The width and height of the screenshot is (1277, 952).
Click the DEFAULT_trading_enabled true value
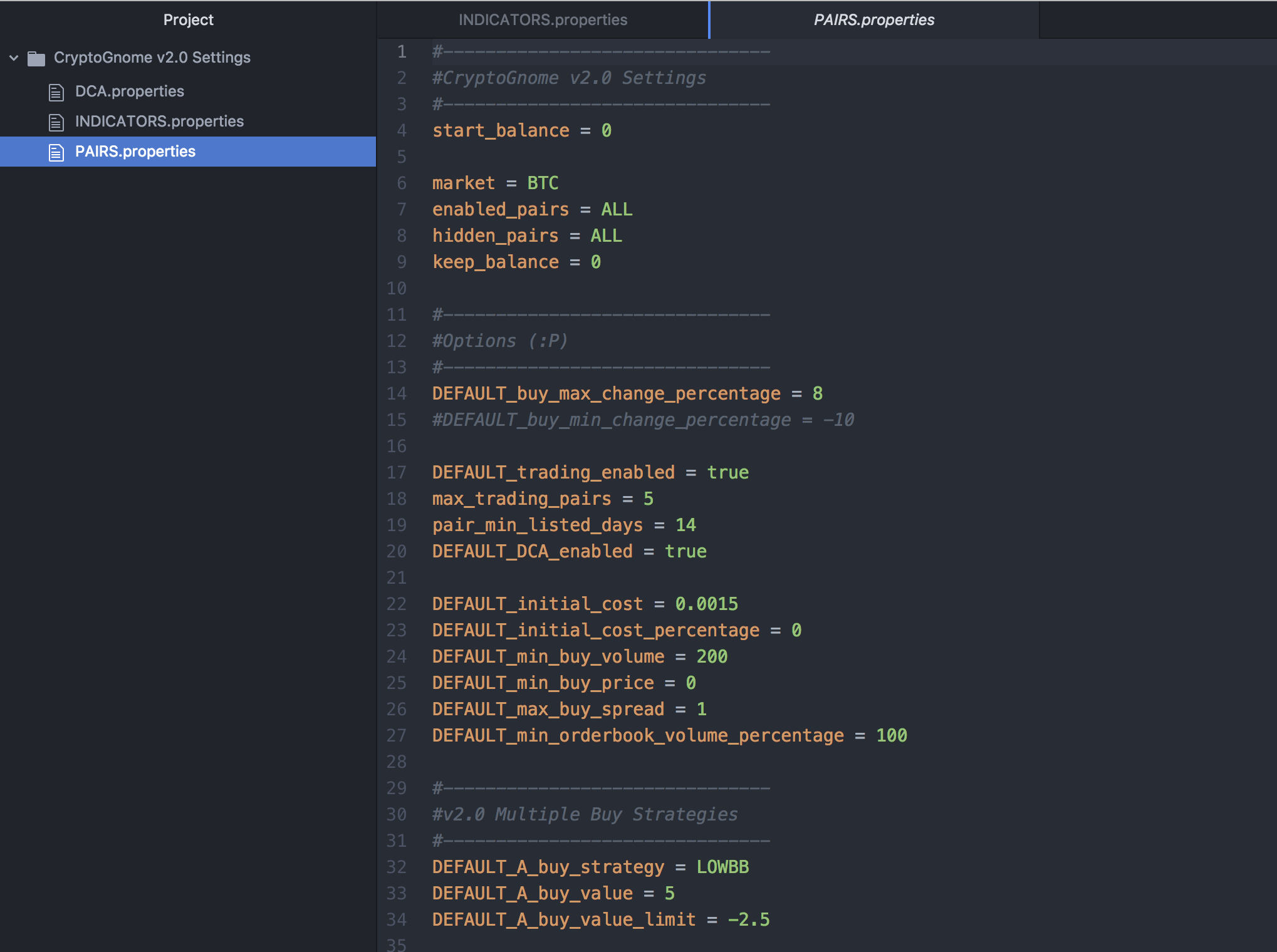point(727,473)
